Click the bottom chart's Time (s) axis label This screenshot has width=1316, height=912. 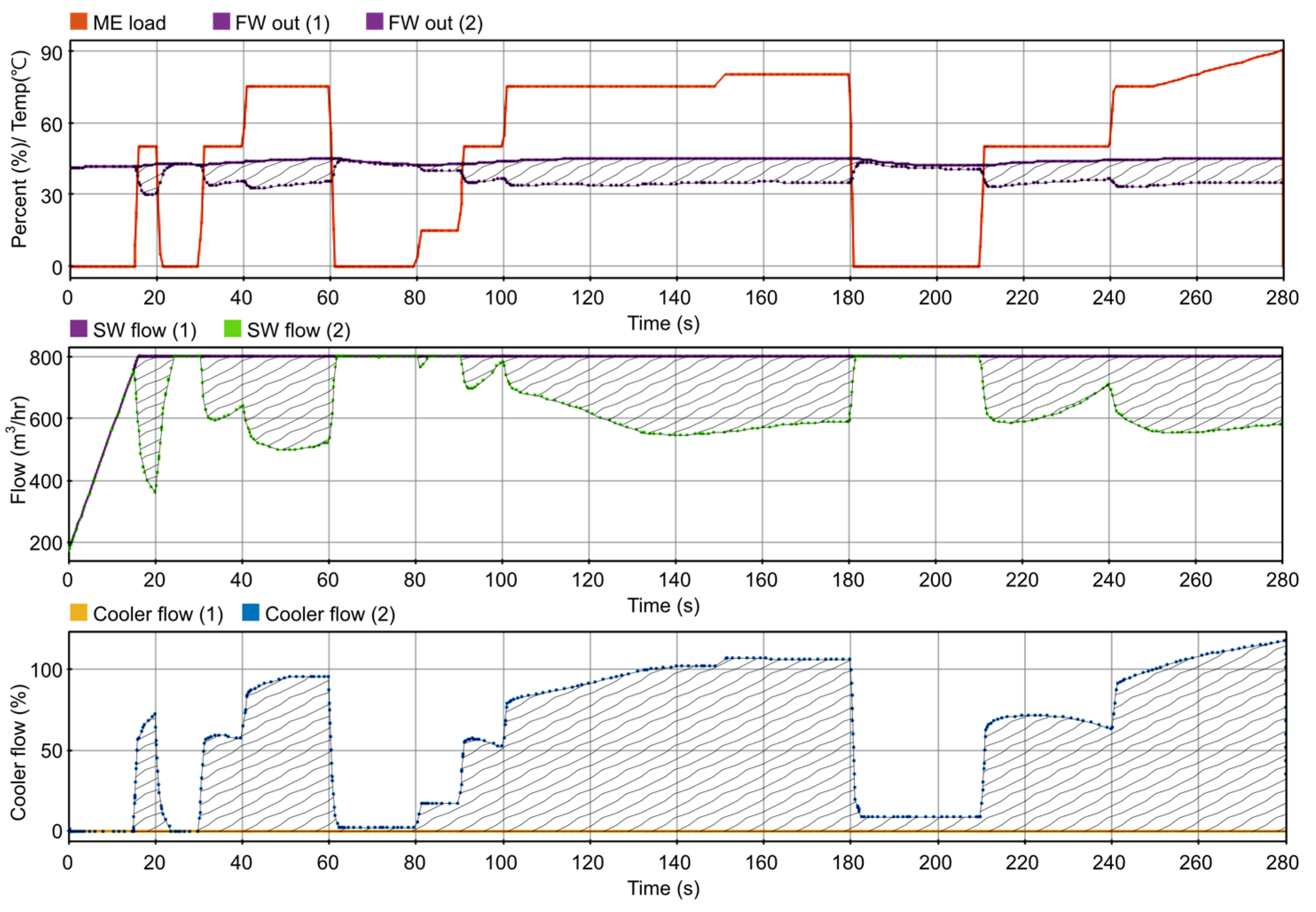coord(663,888)
